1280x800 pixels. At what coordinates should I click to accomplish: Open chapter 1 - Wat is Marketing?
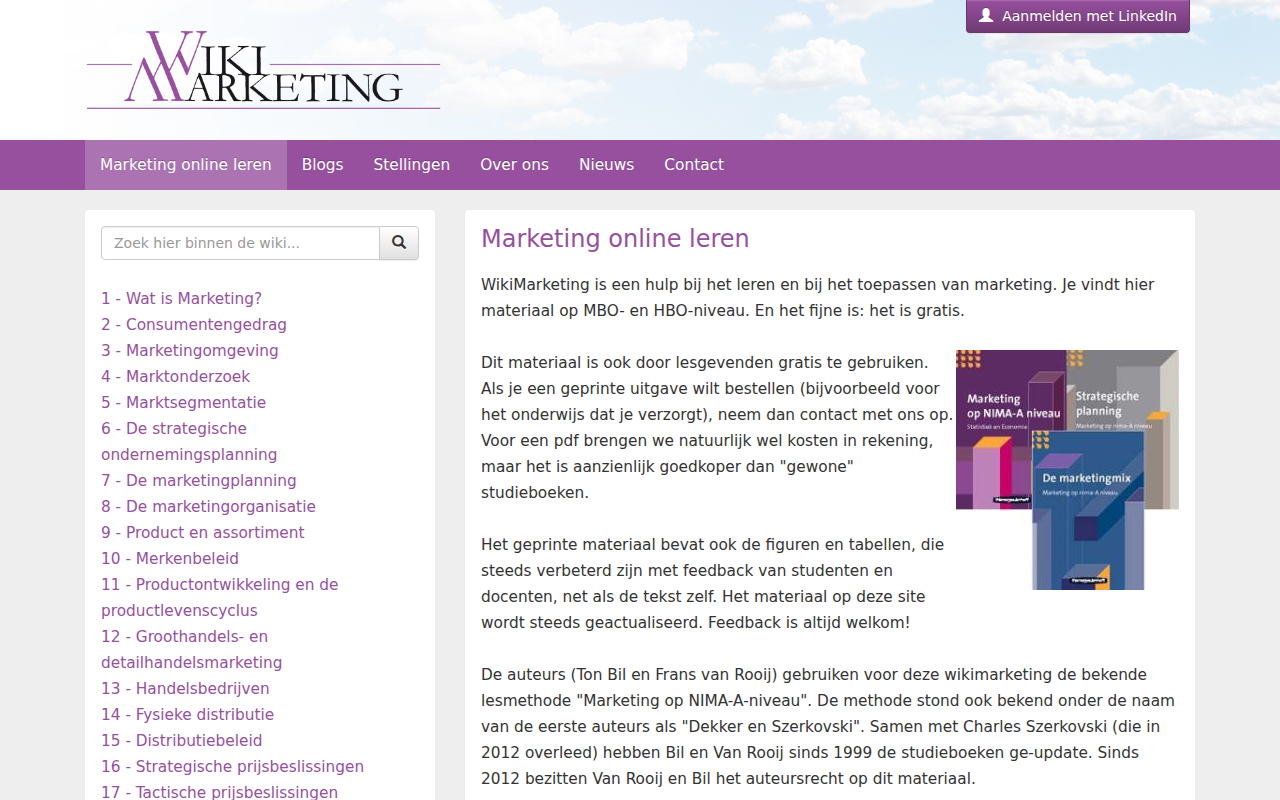tap(181, 298)
